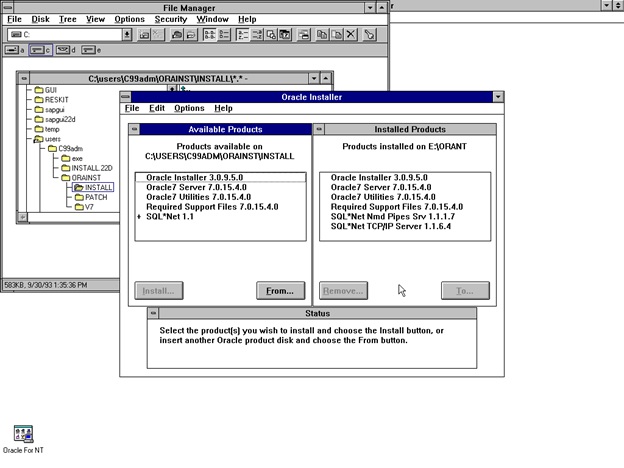Switch to drive d icon

click(65, 50)
